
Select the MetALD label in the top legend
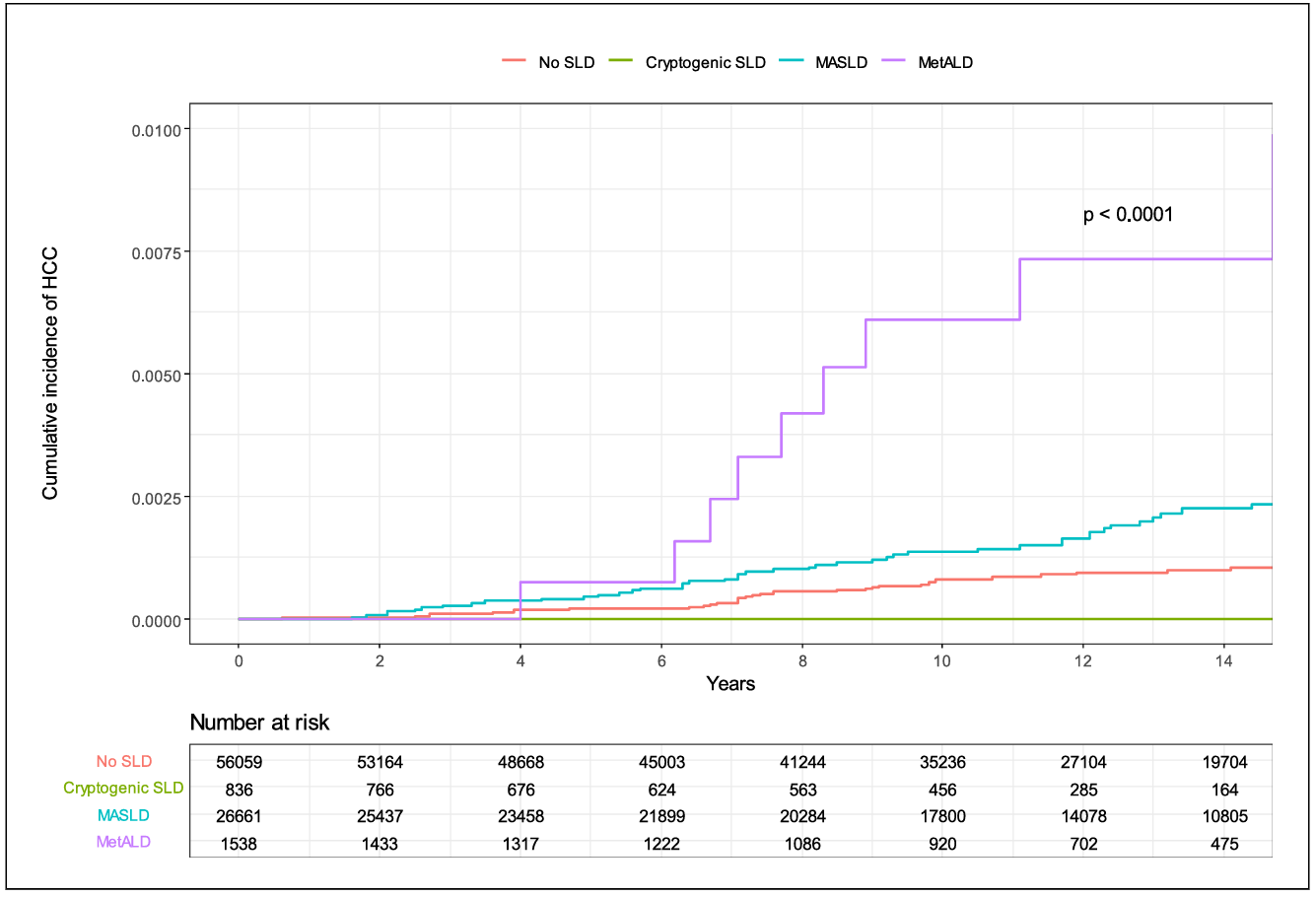point(944,62)
